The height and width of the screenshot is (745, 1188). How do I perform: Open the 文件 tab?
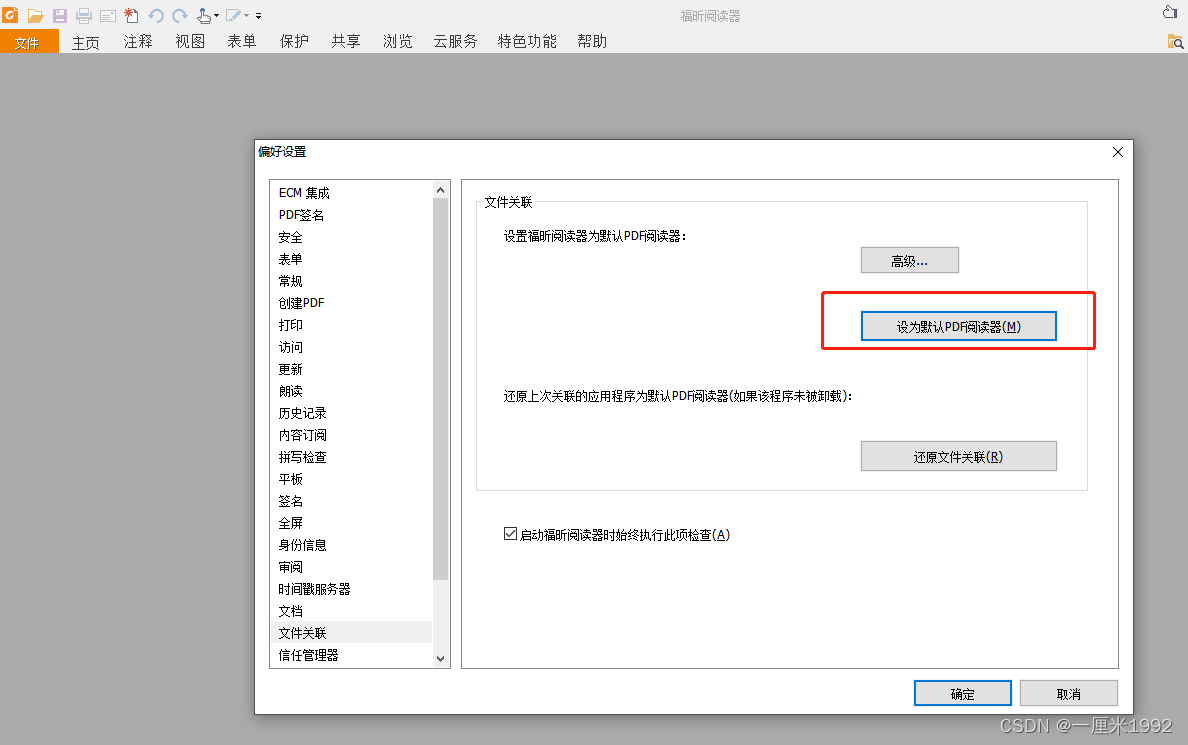(x=29, y=42)
